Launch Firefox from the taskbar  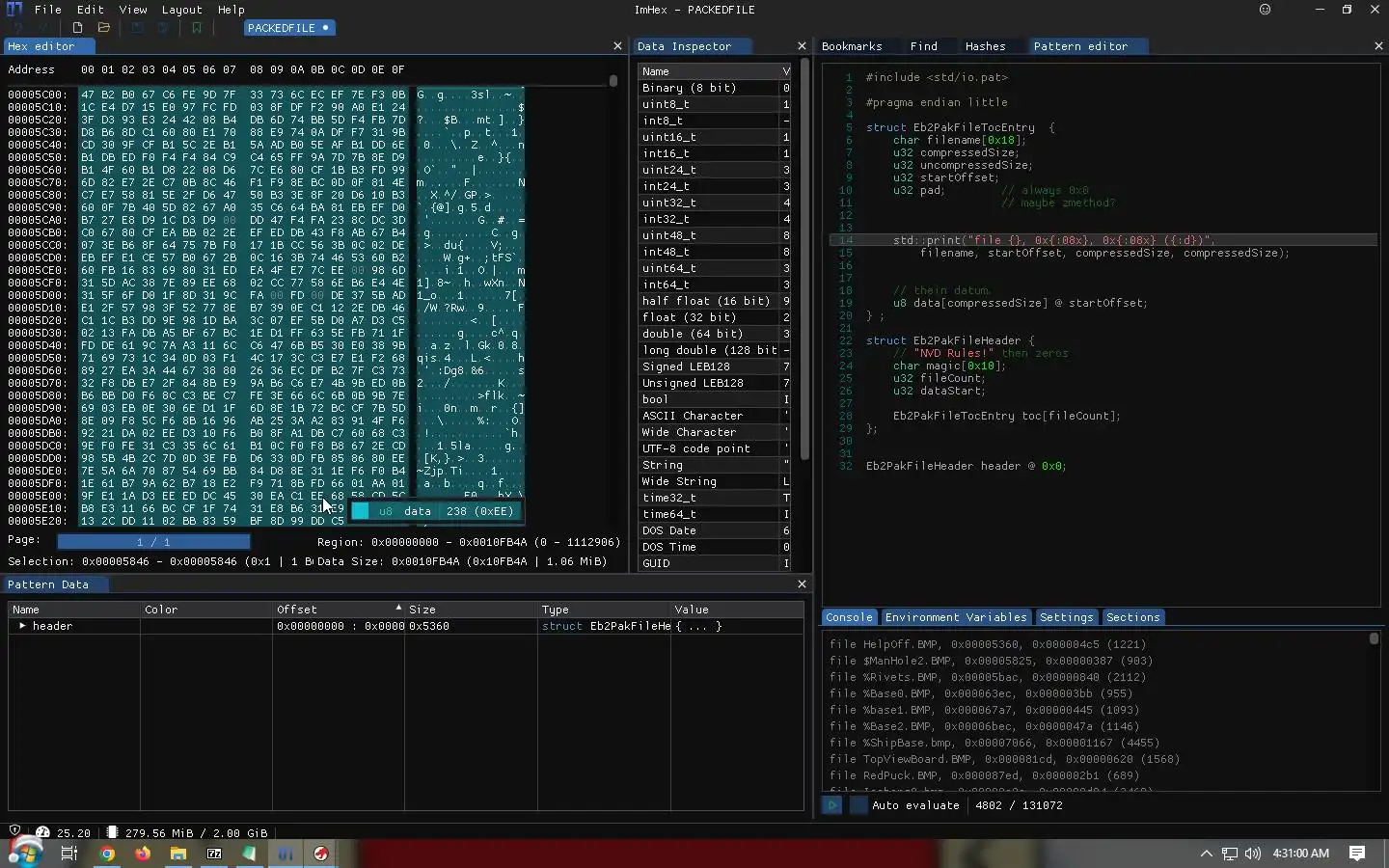click(143, 854)
